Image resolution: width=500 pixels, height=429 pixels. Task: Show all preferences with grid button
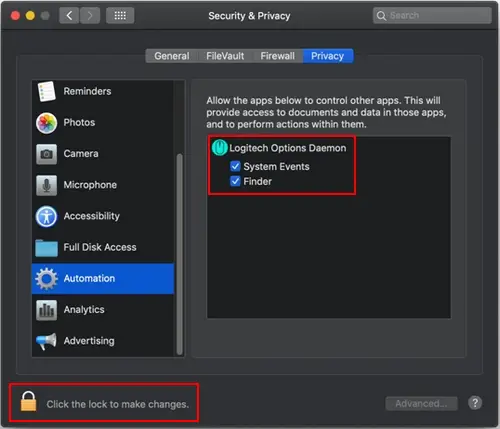pyautogui.click(x=120, y=15)
